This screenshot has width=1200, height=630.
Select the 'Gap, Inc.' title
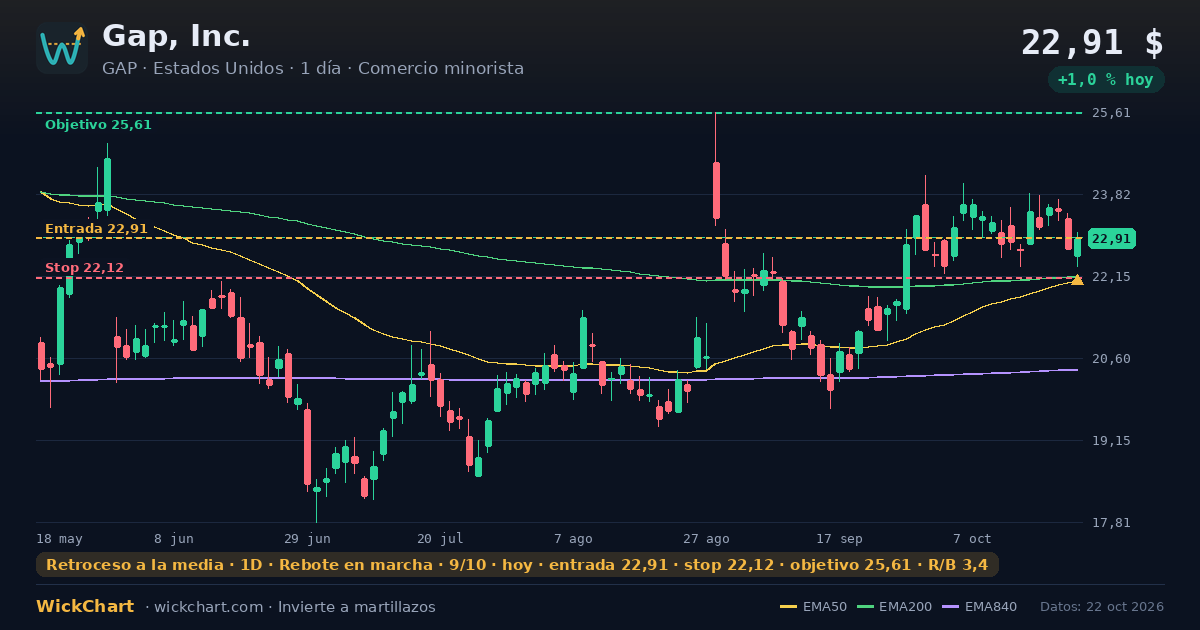click(176, 36)
